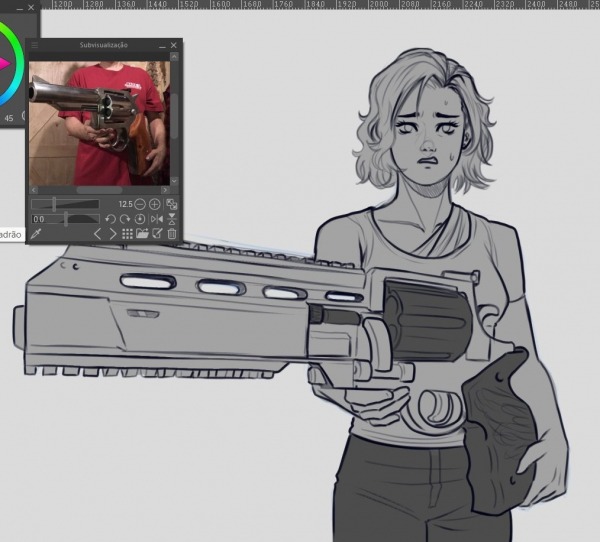Screen dimensions: 600x542
Task: Click the edit image icon beside trash
Action: (156, 234)
